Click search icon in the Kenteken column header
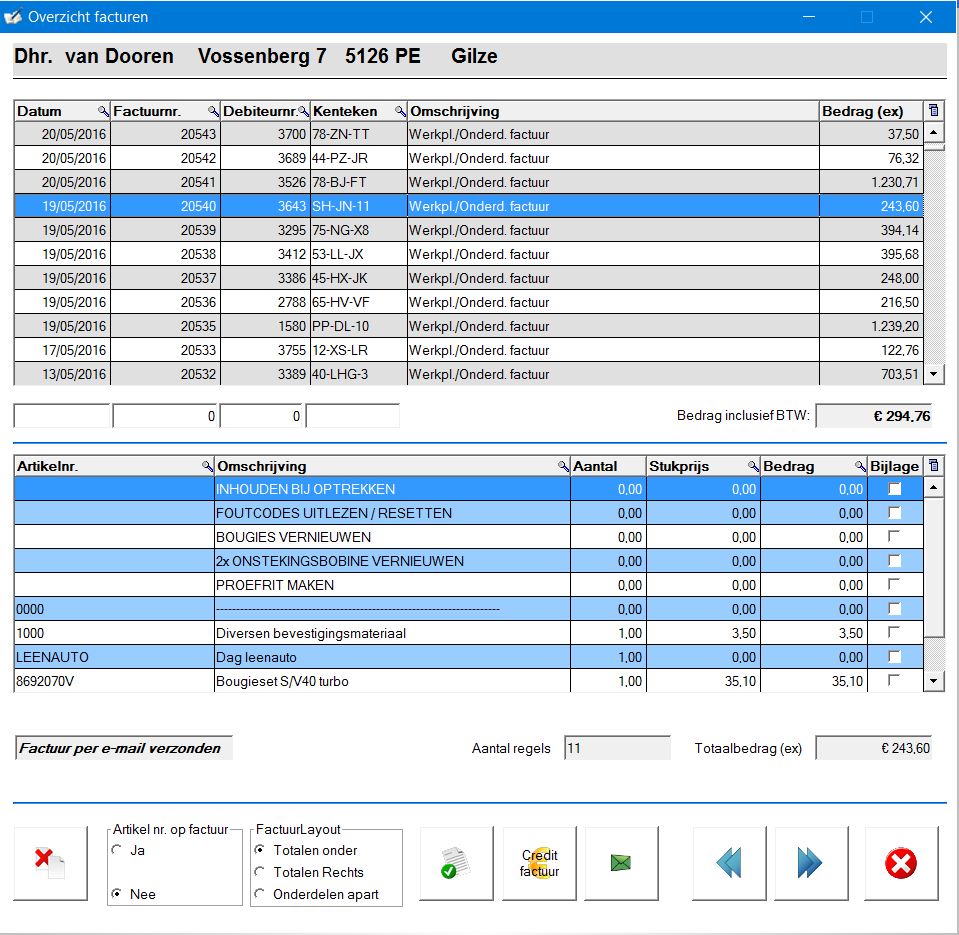 point(400,111)
